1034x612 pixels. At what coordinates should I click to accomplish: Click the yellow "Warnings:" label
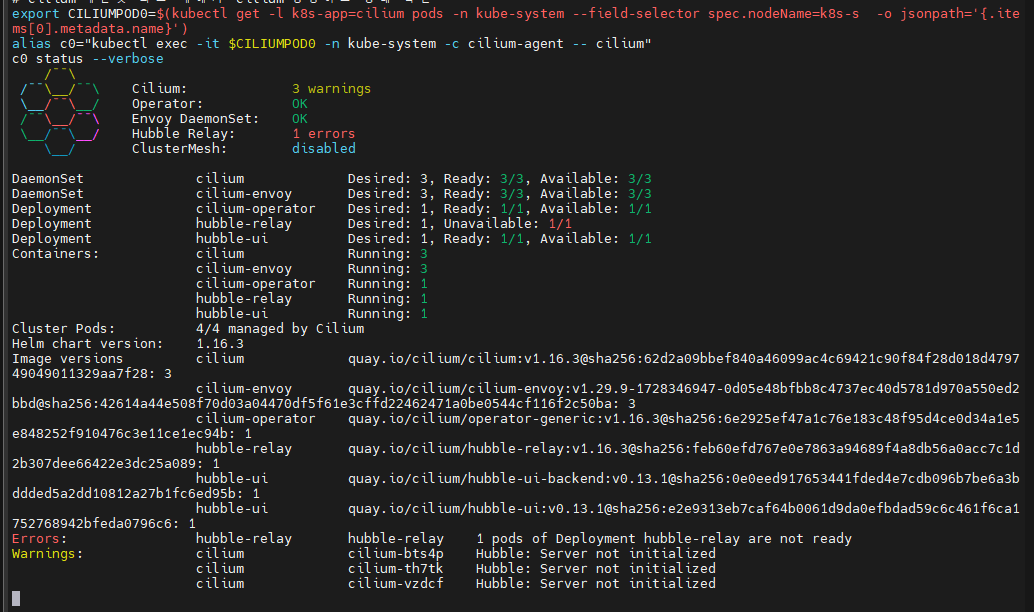(x=47, y=553)
